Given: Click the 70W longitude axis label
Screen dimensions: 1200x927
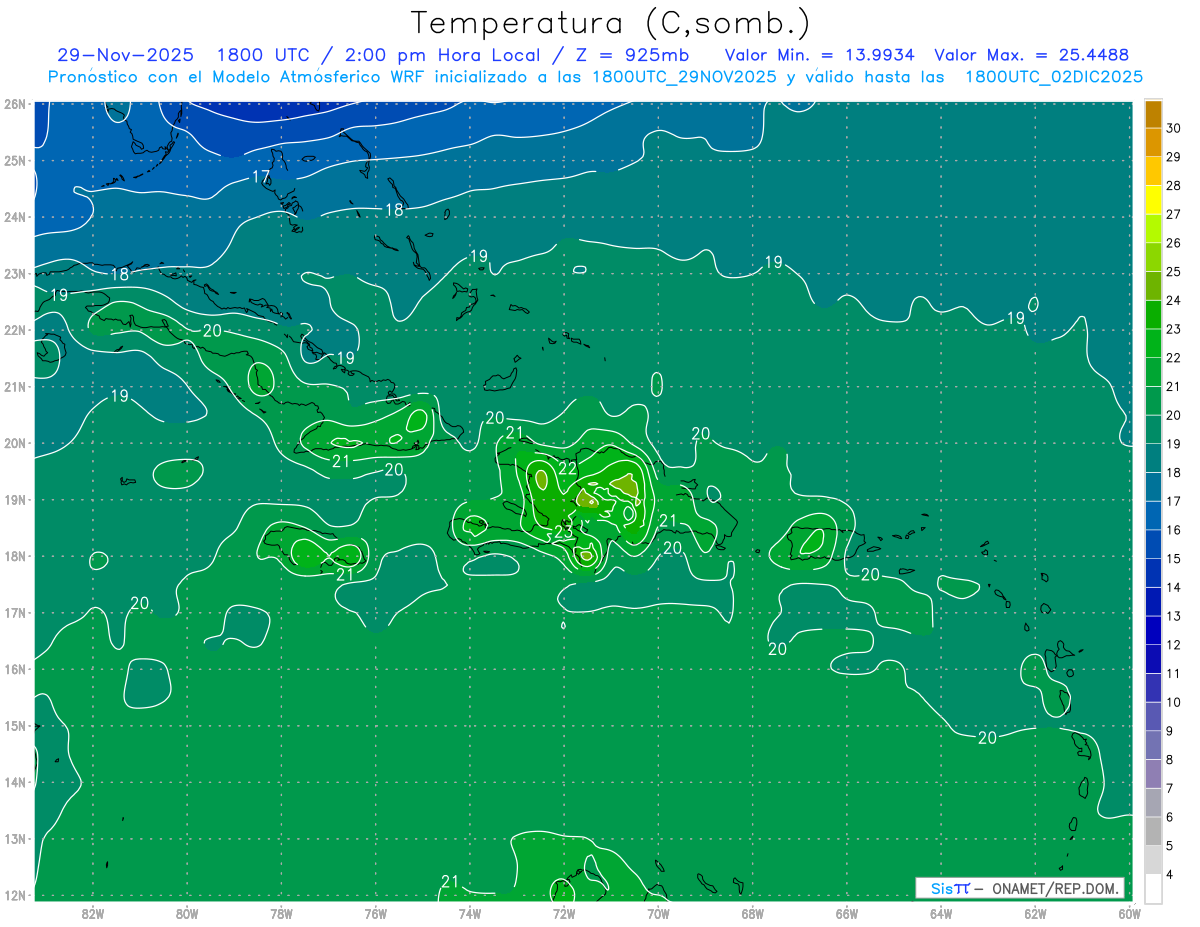Looking at the screenshot, I should pos(658,912).
